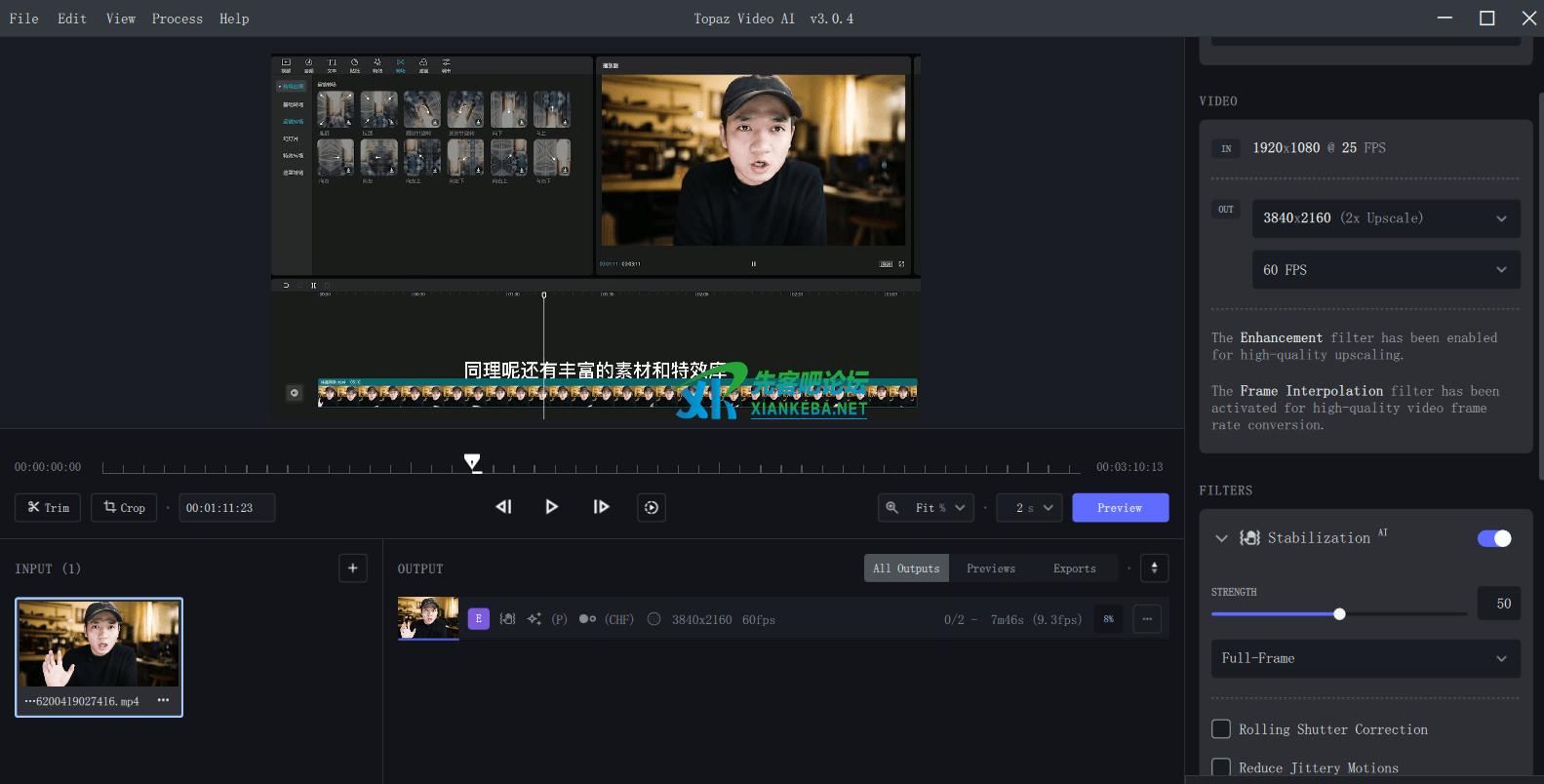The image size is (1544, 784).
Task: Open the output resolution 3840x2160 dropdown
Action: pos(1385,218)
